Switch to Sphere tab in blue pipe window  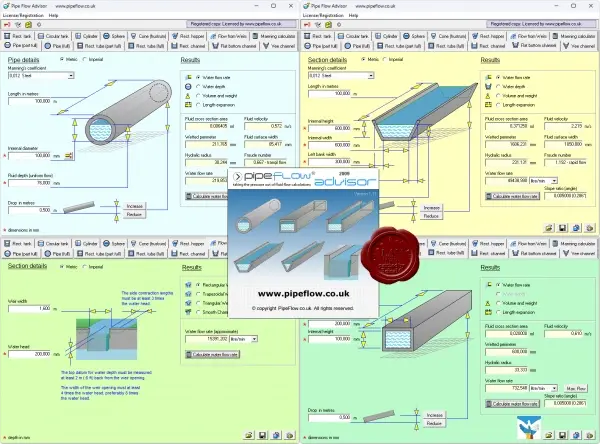pos(114,36)
